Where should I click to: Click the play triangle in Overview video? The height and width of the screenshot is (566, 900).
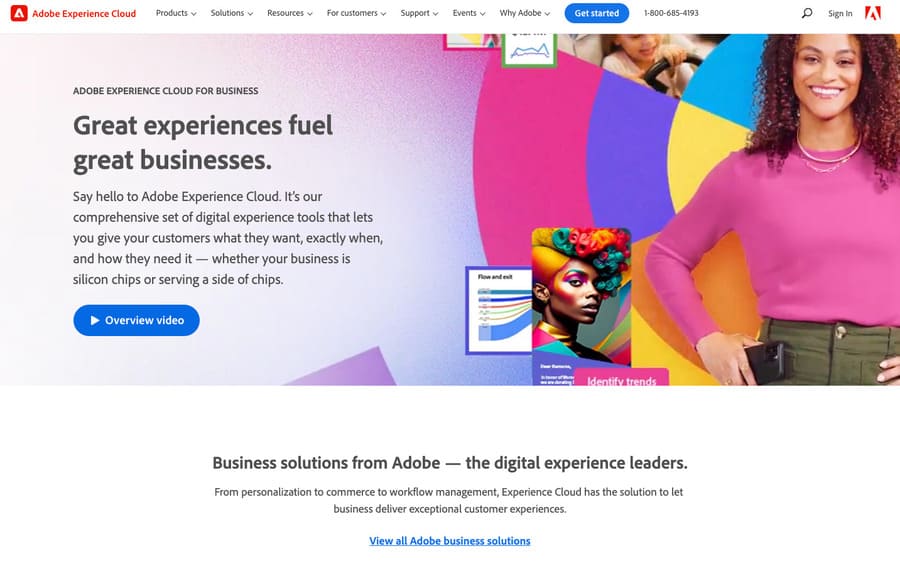point(95,320)
